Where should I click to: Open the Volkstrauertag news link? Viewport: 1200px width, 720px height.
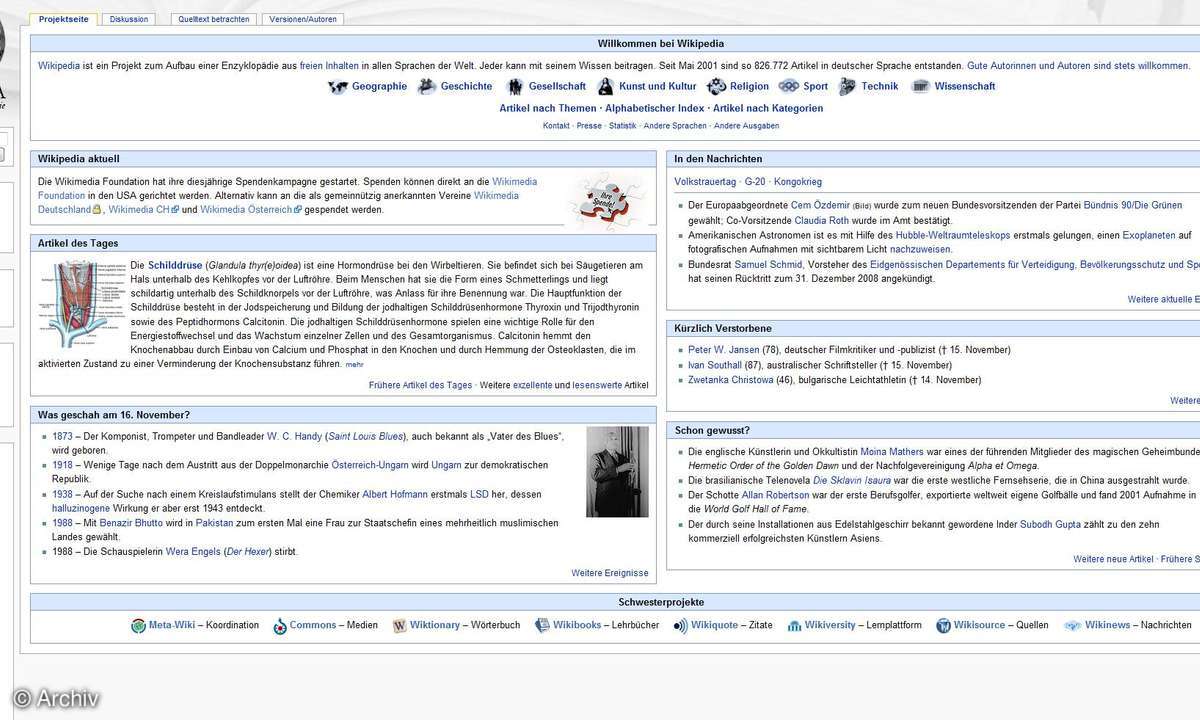tap(705, 182)
